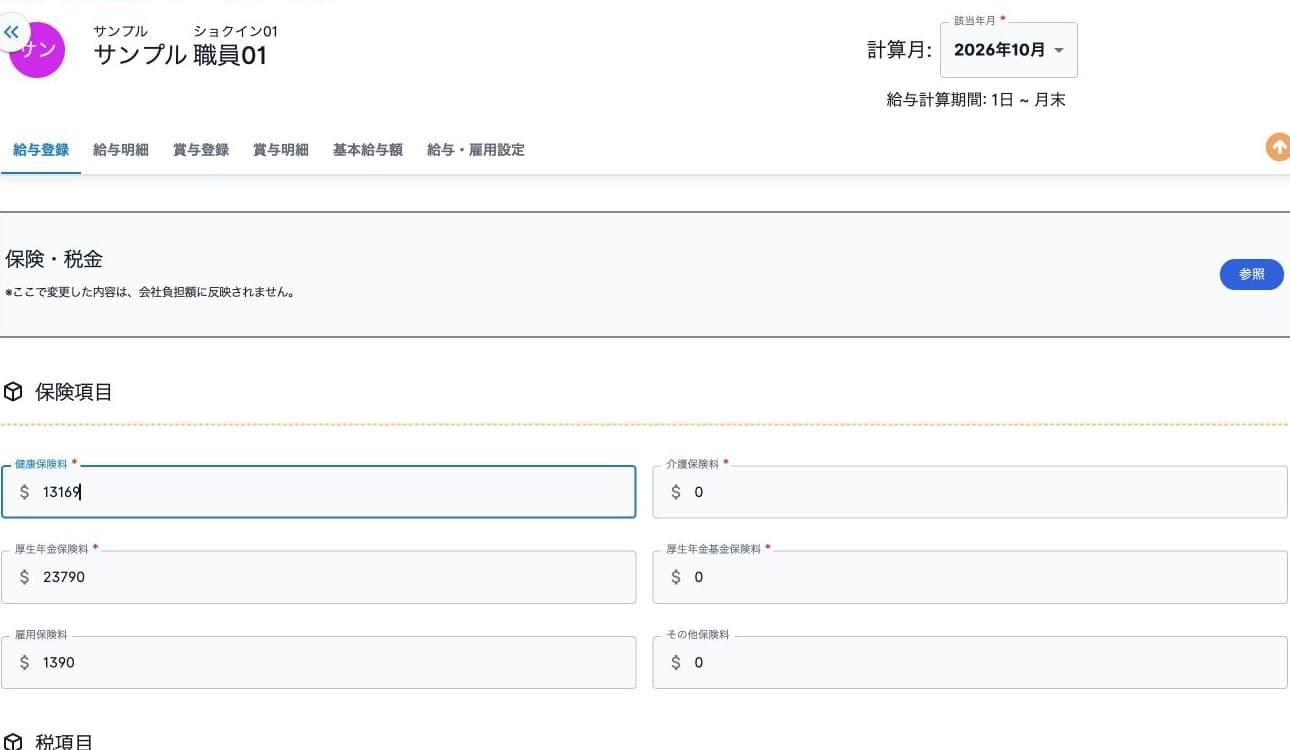Edit the 雇用保険料 input field
This screenshot has height=750, width=1290.
click(x=318, y=662)
